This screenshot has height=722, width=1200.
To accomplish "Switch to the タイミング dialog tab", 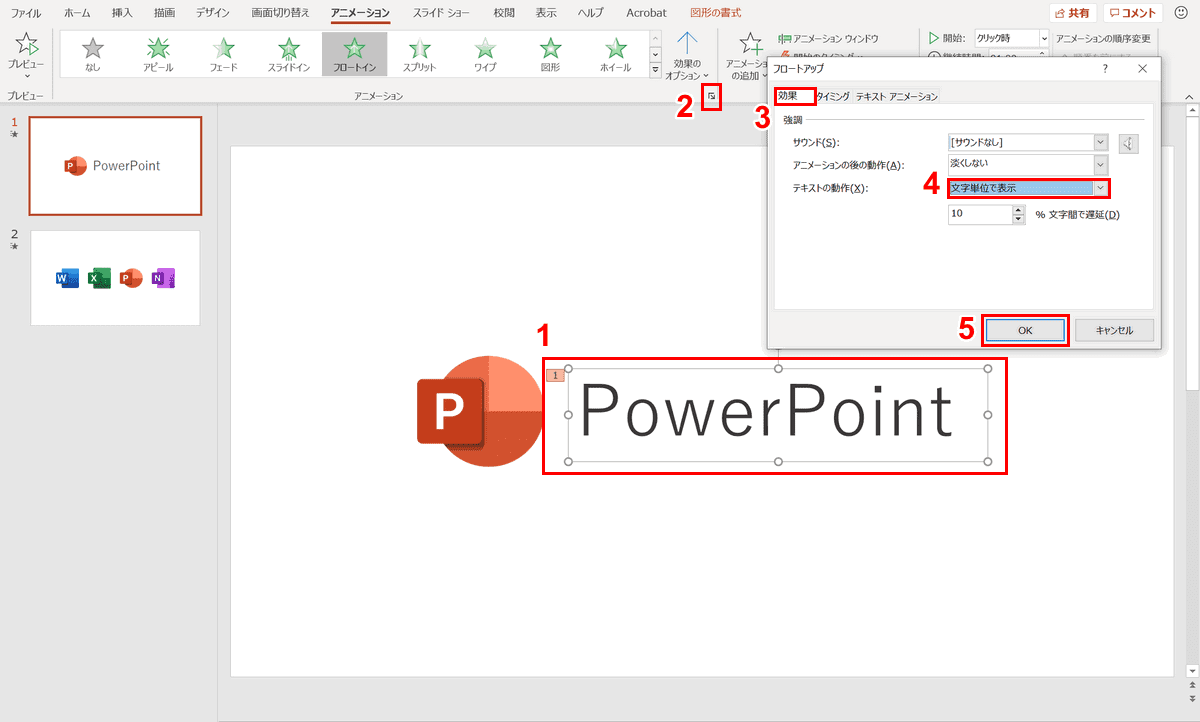I will tap(833, 97).
